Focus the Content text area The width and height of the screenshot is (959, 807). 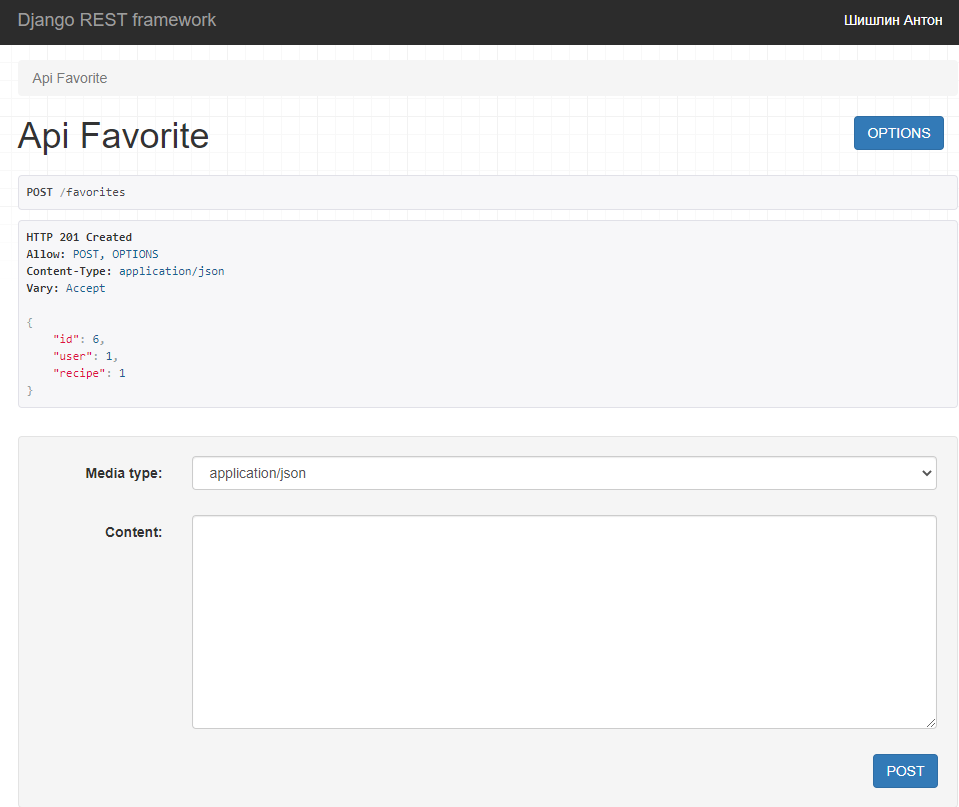tap(564, 621)
